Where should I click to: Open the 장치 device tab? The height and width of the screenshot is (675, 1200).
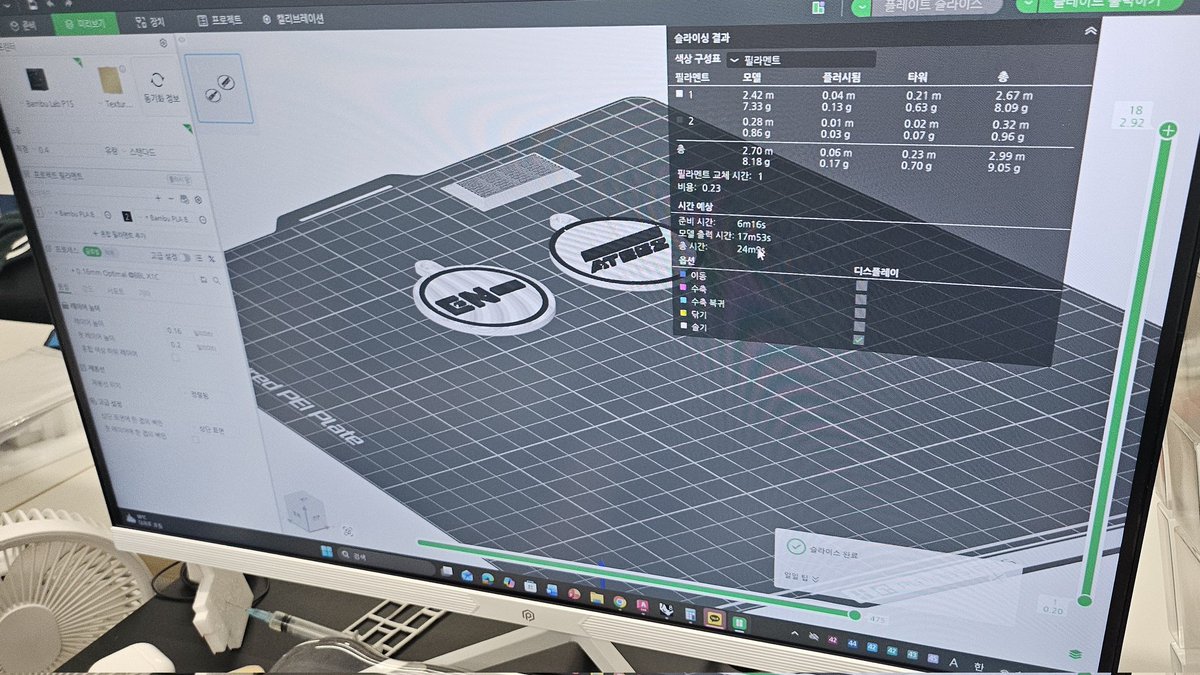pos(149,20)
